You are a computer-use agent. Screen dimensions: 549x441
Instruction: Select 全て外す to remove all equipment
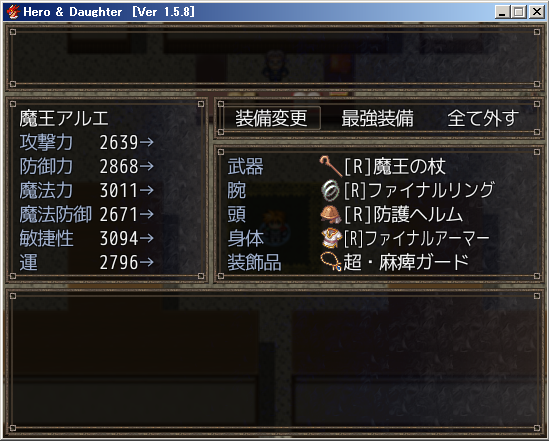click(x=483, y=118)
